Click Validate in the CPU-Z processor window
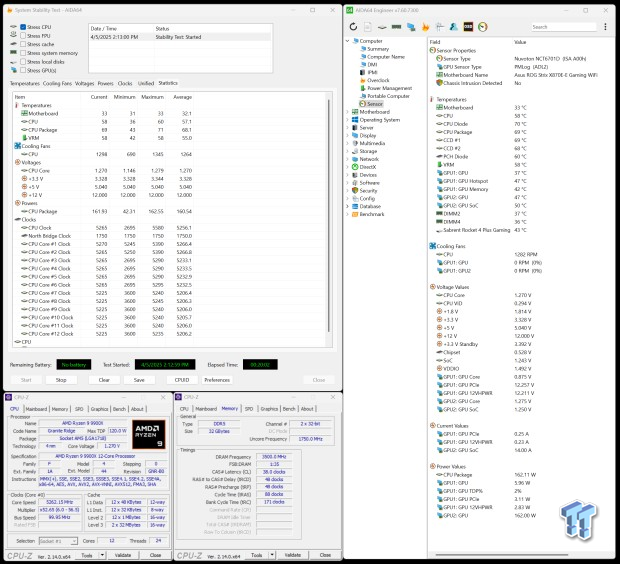Image resolution: width=620 pixels, height=564 pixels. (123, 555)
